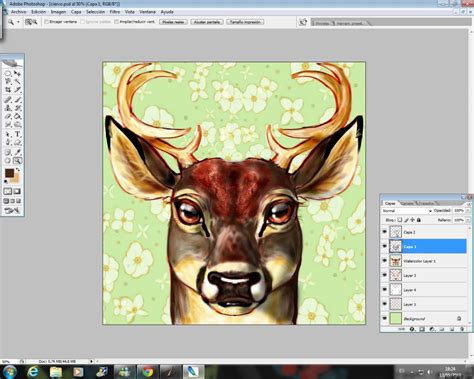Open the Imagen menu
Image resolution: width=474 pixels, height=379 pixels.
pos(58,12)
